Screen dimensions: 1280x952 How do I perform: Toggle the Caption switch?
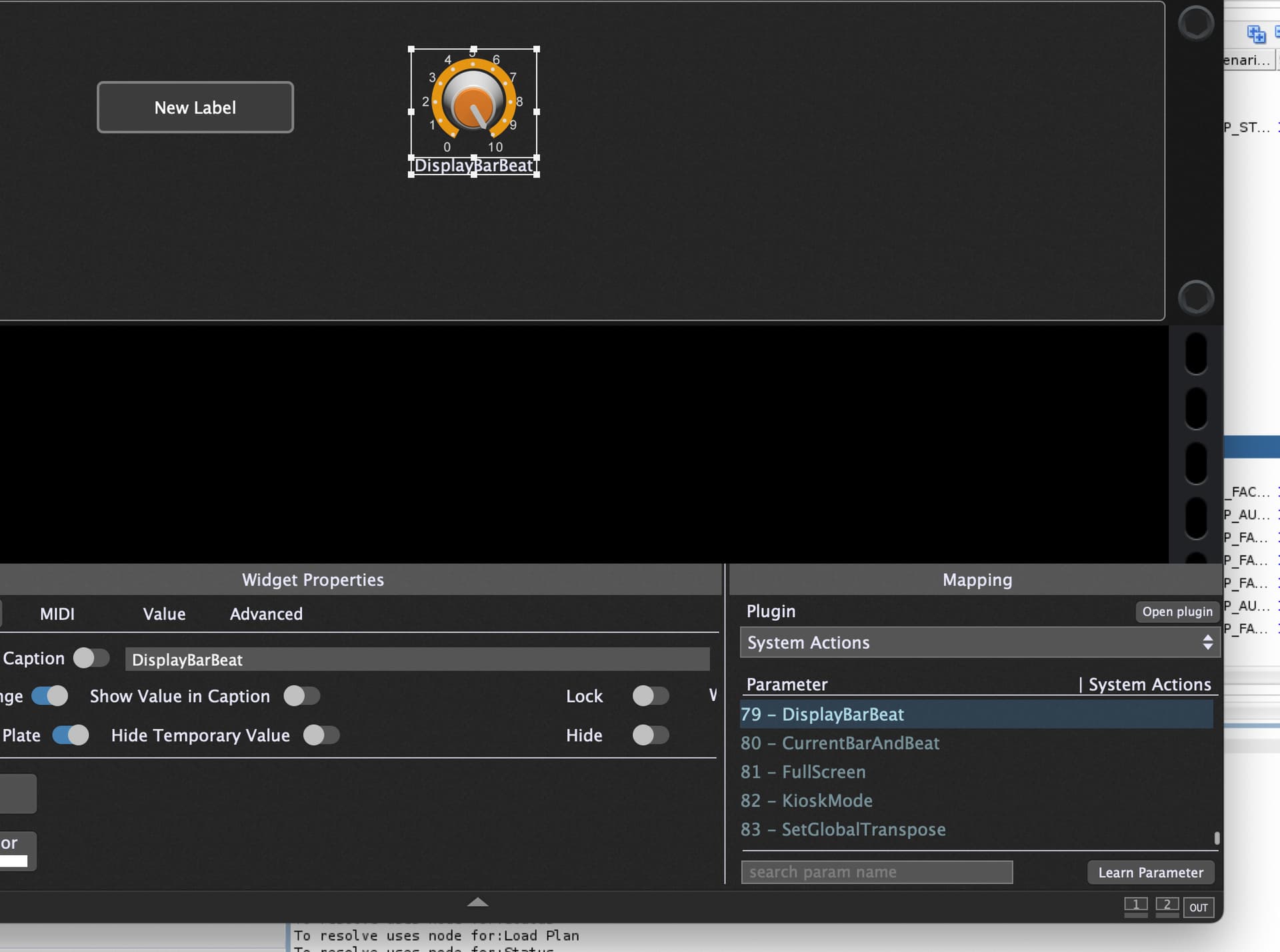(91, 658)
